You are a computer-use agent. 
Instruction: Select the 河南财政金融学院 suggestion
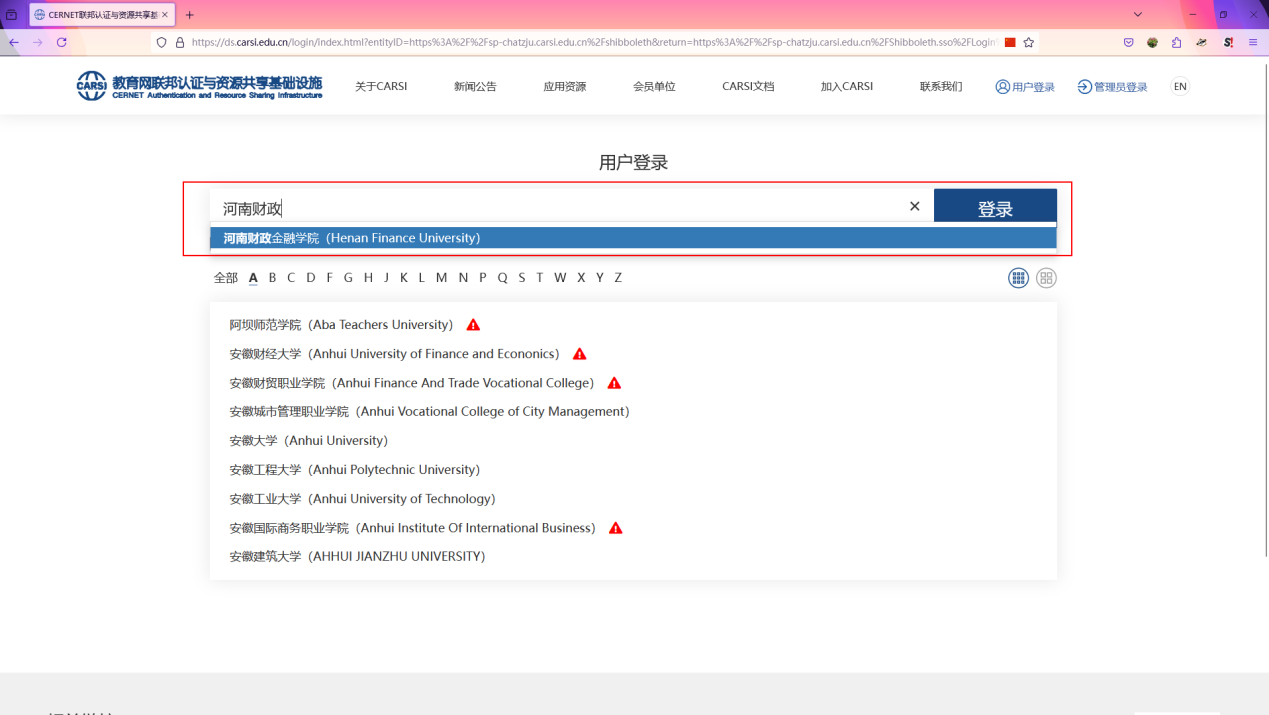[633, 238]
